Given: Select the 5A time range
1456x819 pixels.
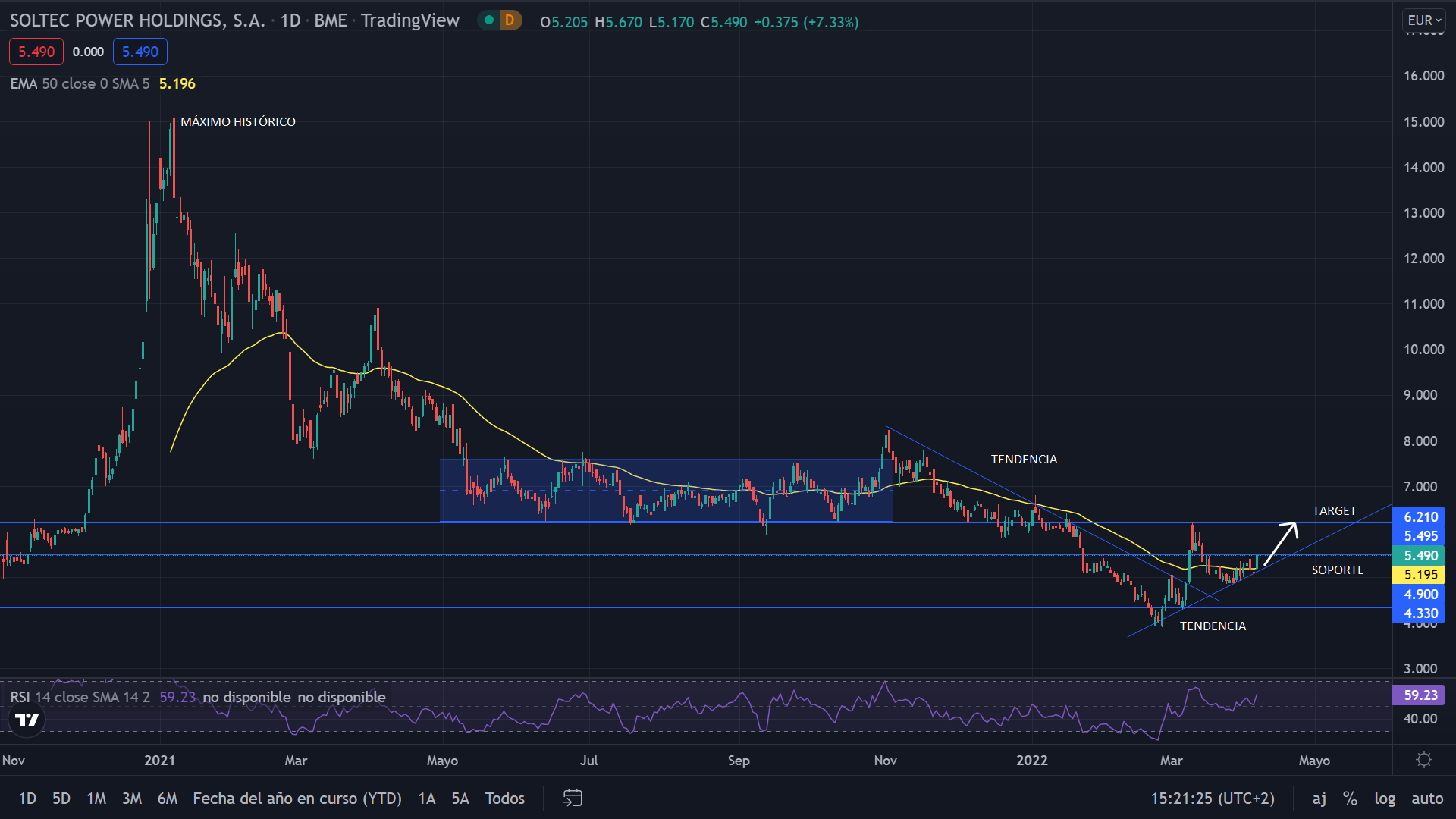Looking at the screenshot, I should (460, 798).
